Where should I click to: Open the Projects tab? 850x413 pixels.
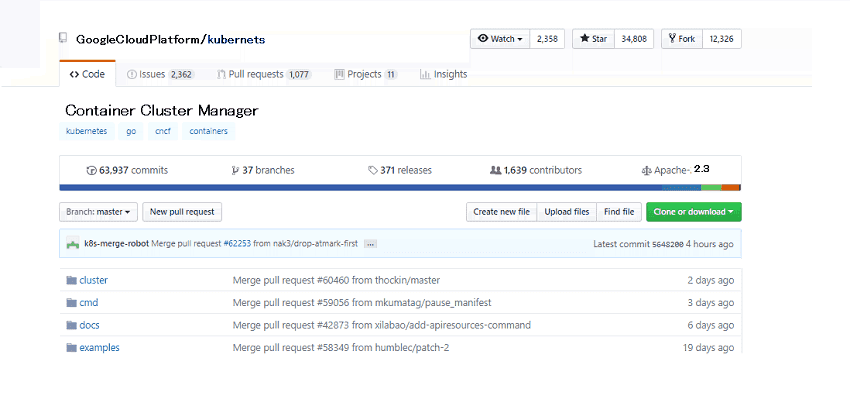[x=365, y=74]
